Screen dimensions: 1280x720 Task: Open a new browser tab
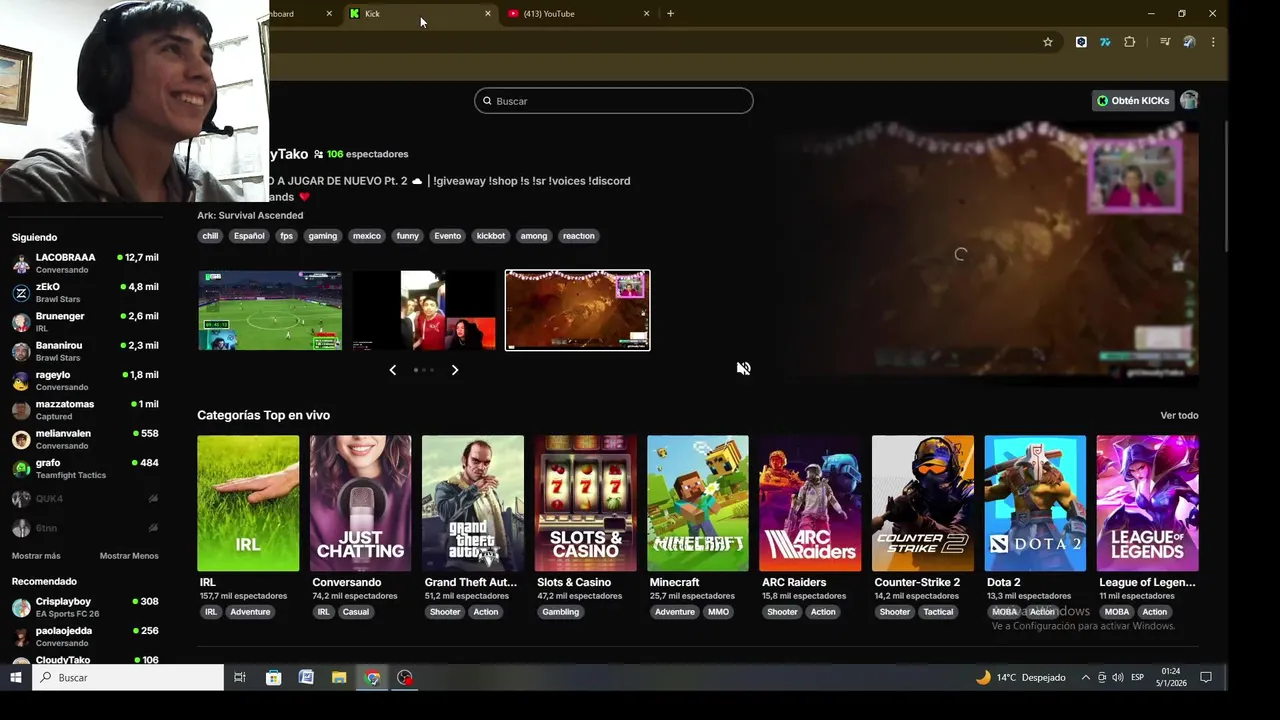coord(670,14)
